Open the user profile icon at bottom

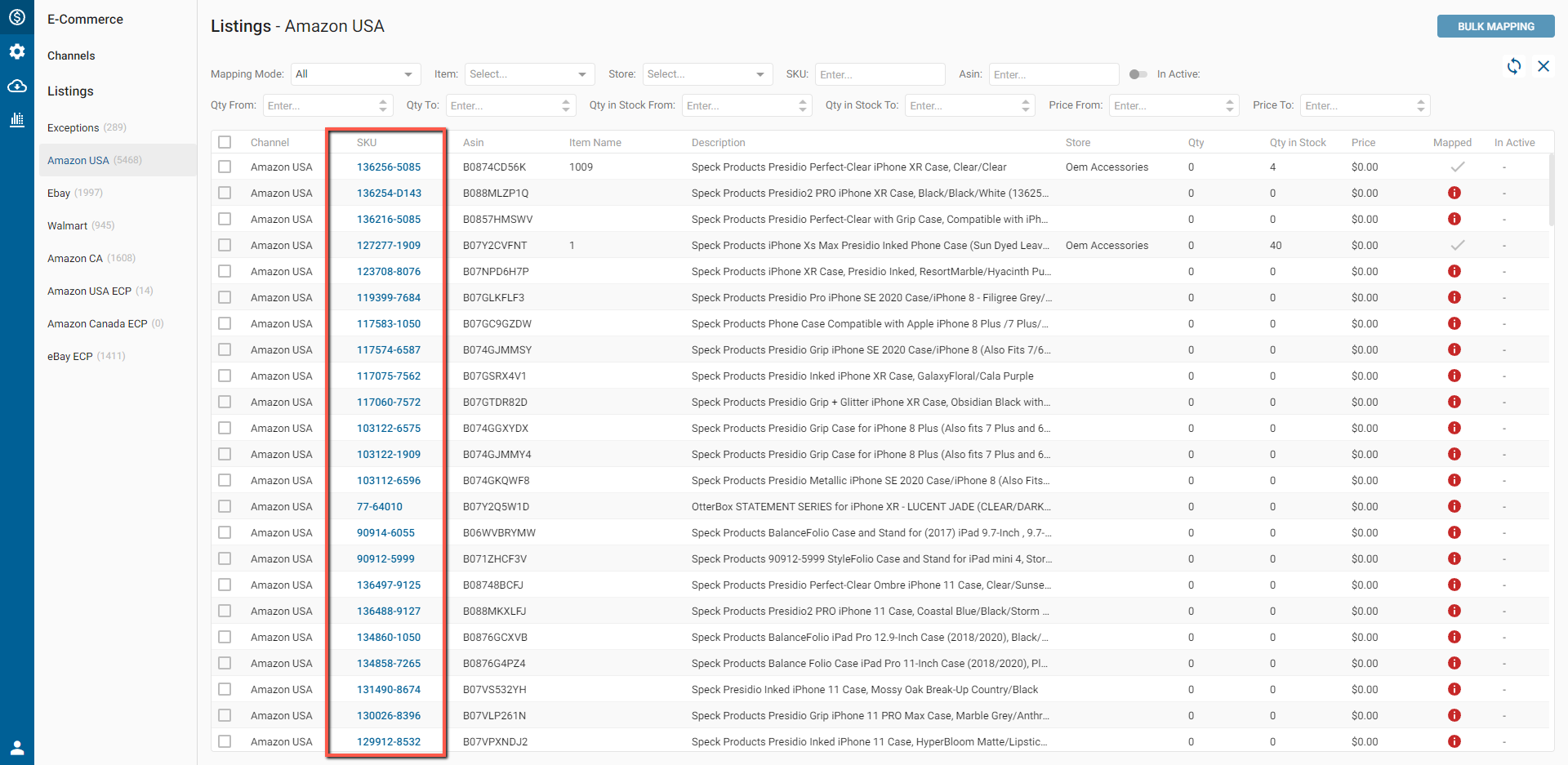point(17,747)
